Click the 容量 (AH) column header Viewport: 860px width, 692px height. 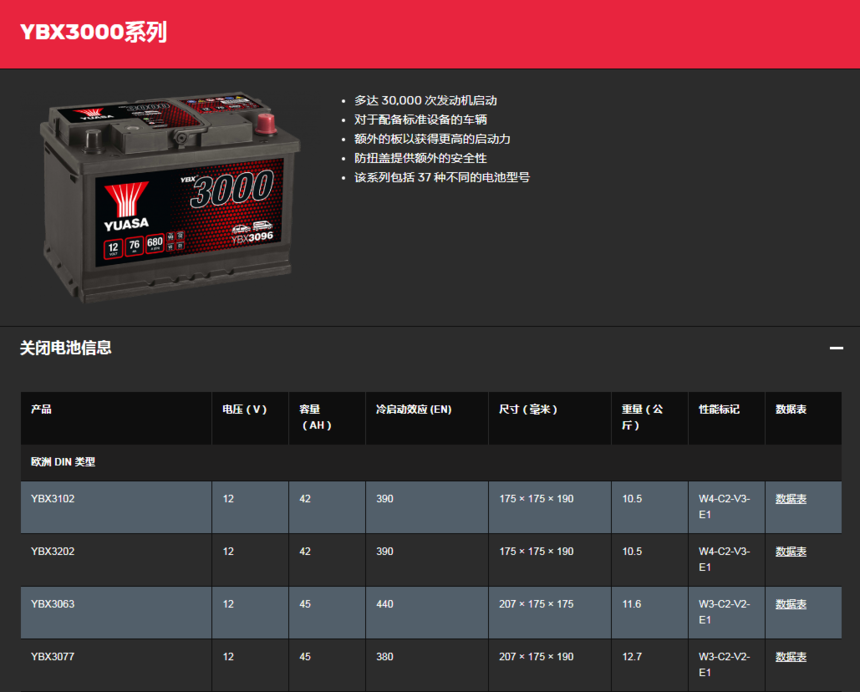[327, 418]
